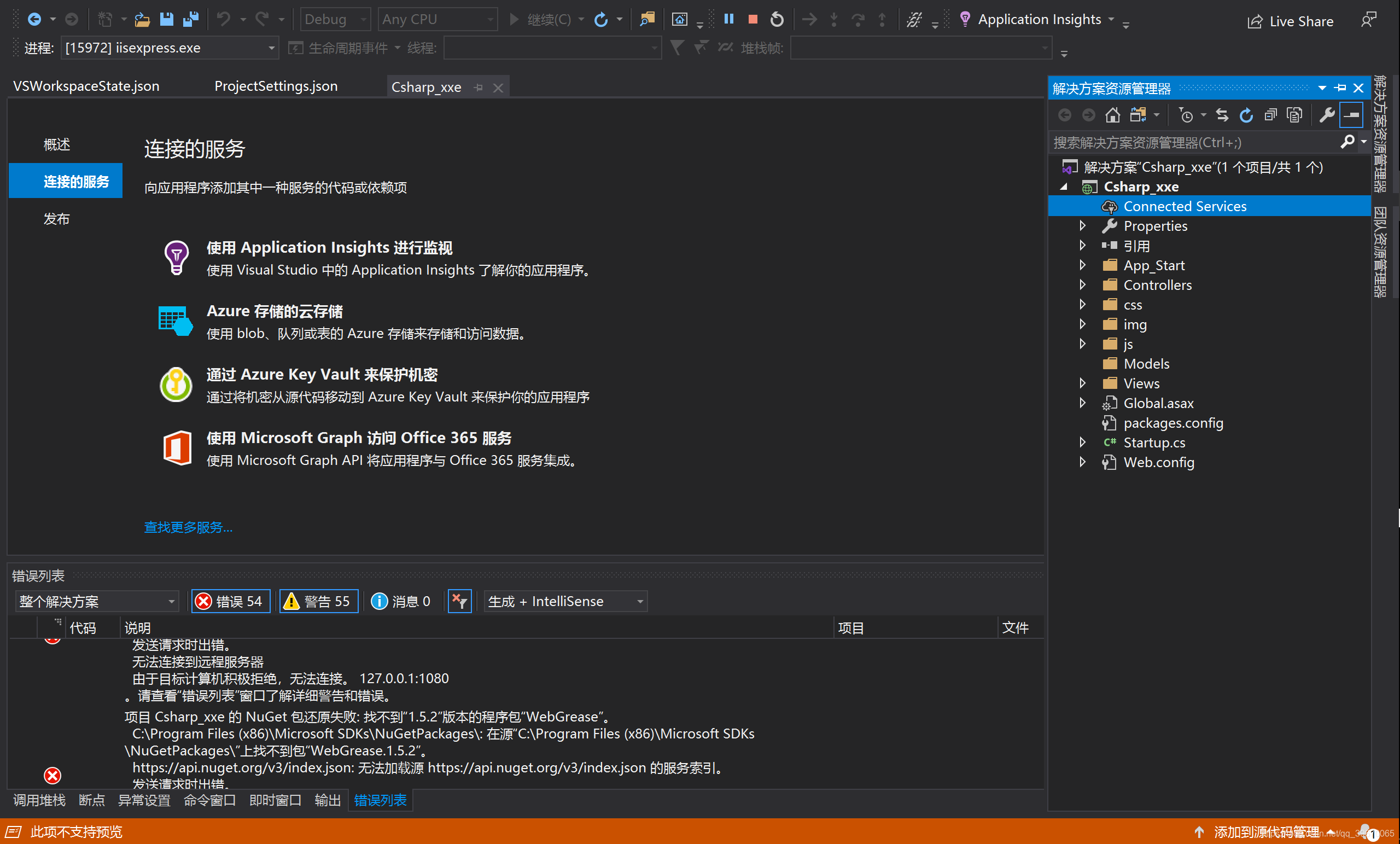Click the Save All toolbar icon
The image size is (1400, 844).
pyautogui.click(x=191, y=20)
